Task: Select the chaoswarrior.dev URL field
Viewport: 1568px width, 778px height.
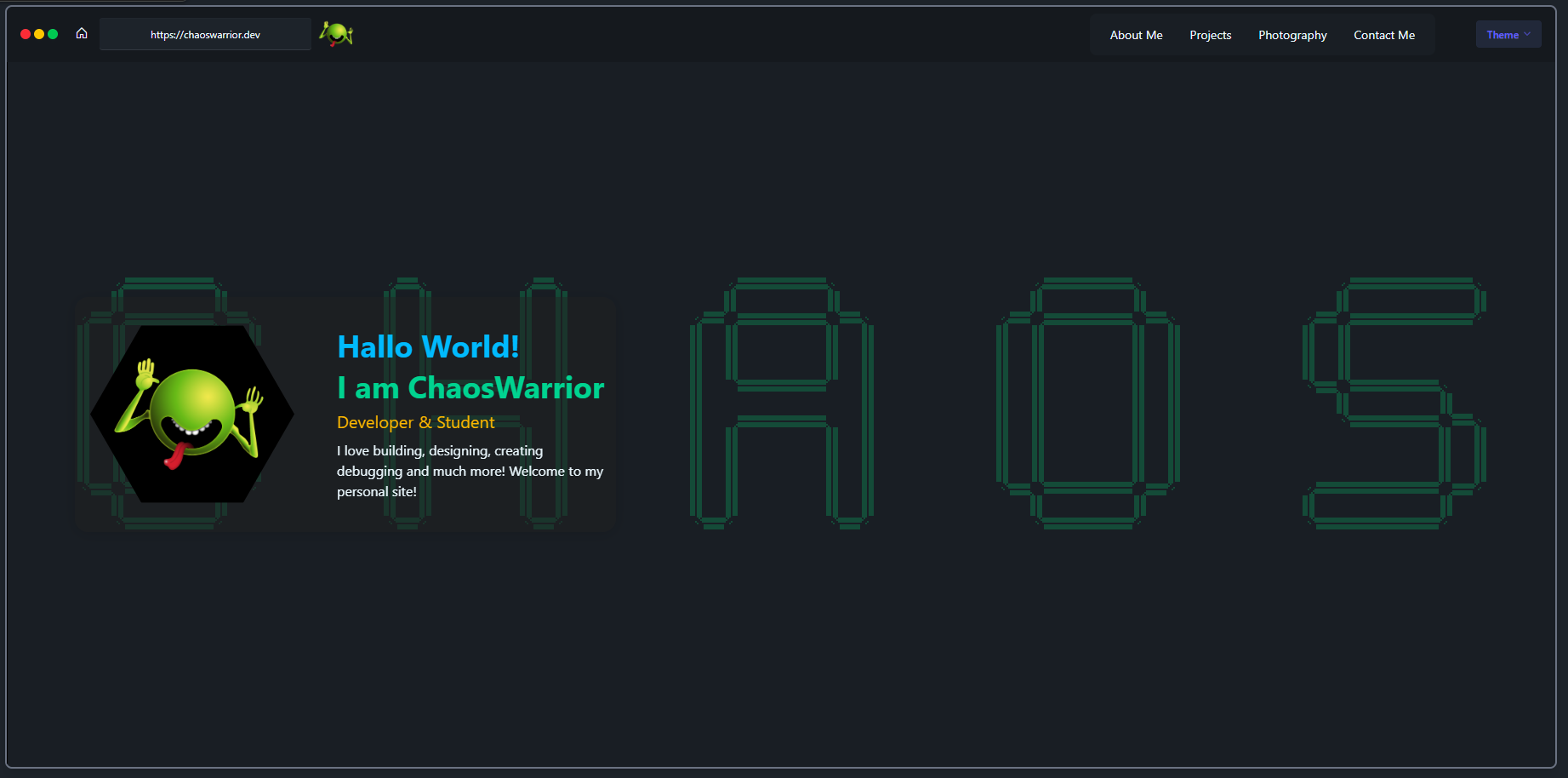Action: 205,35
